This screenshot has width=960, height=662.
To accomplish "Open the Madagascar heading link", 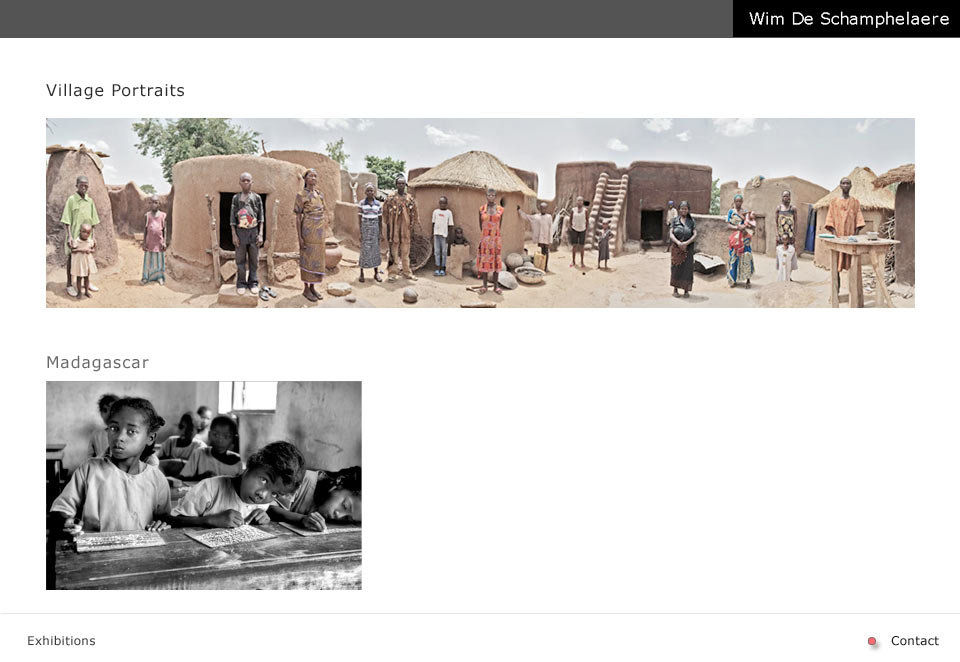I will coord(97,362).
